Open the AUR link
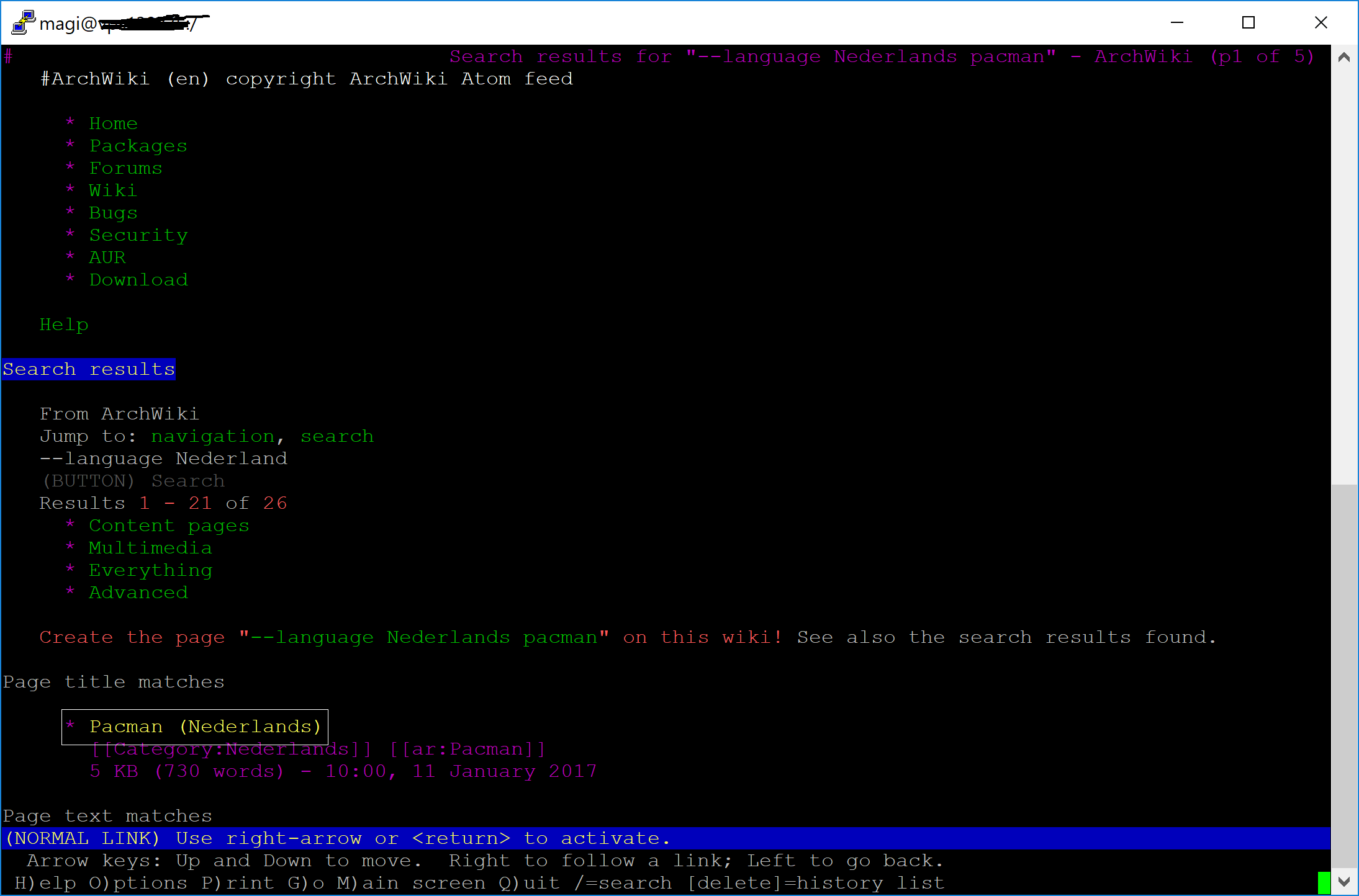The width and height of the screenshot is (1359, 896). [x=107, y=258]
